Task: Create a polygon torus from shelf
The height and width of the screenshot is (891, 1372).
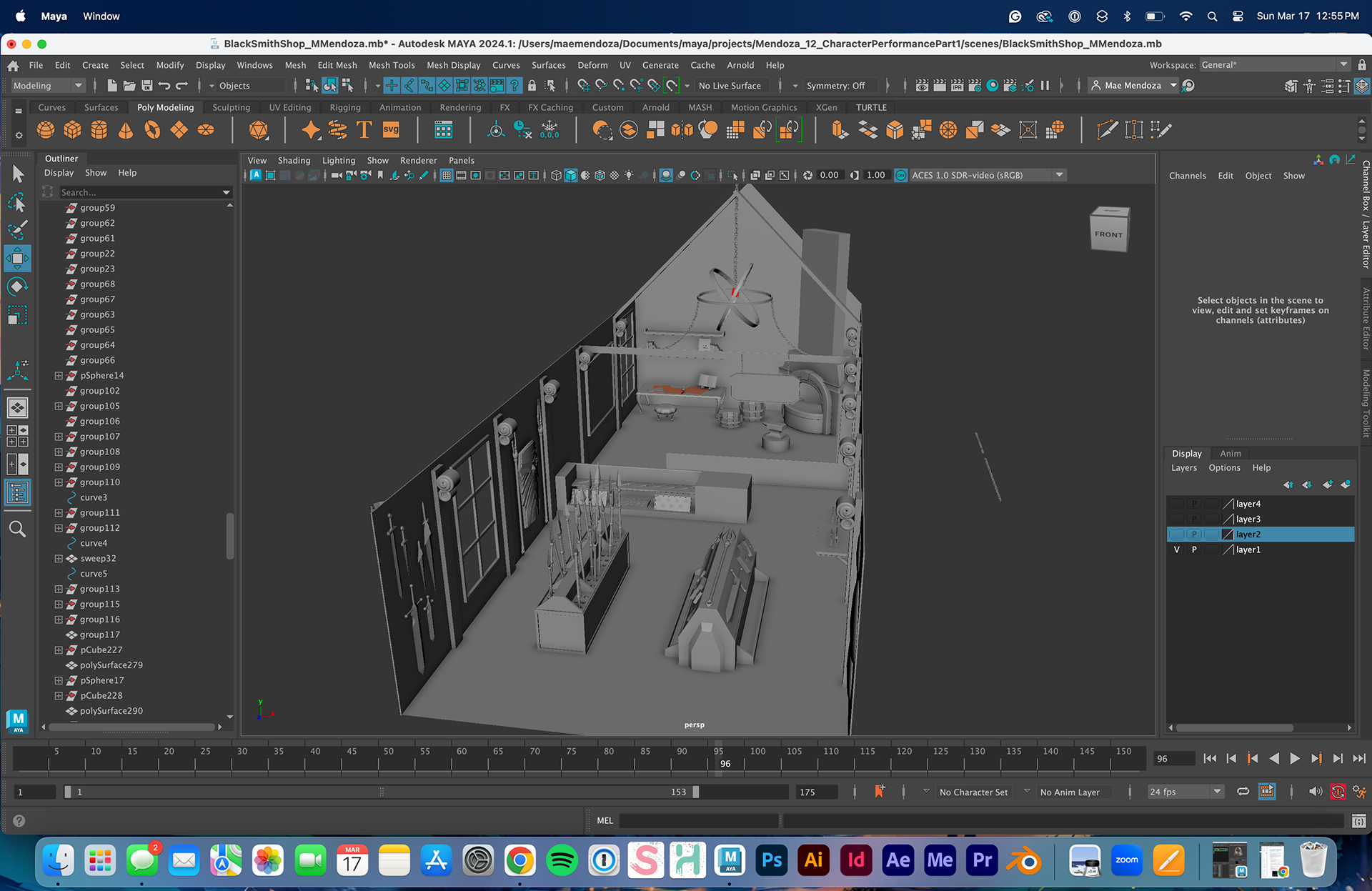Action: (x=152, y=130)
